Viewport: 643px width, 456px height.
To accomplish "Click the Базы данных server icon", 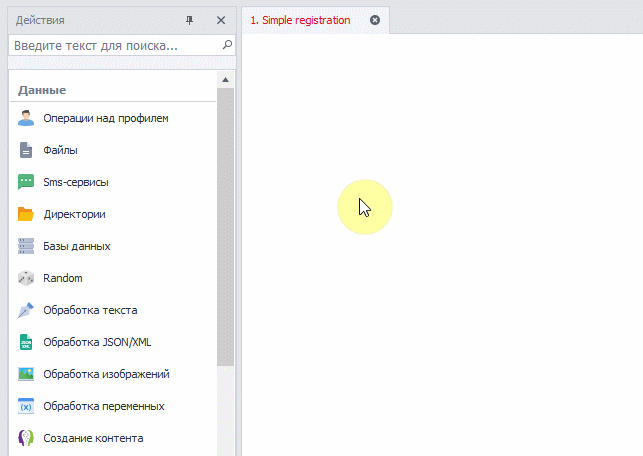I will [x=26, y=246].
